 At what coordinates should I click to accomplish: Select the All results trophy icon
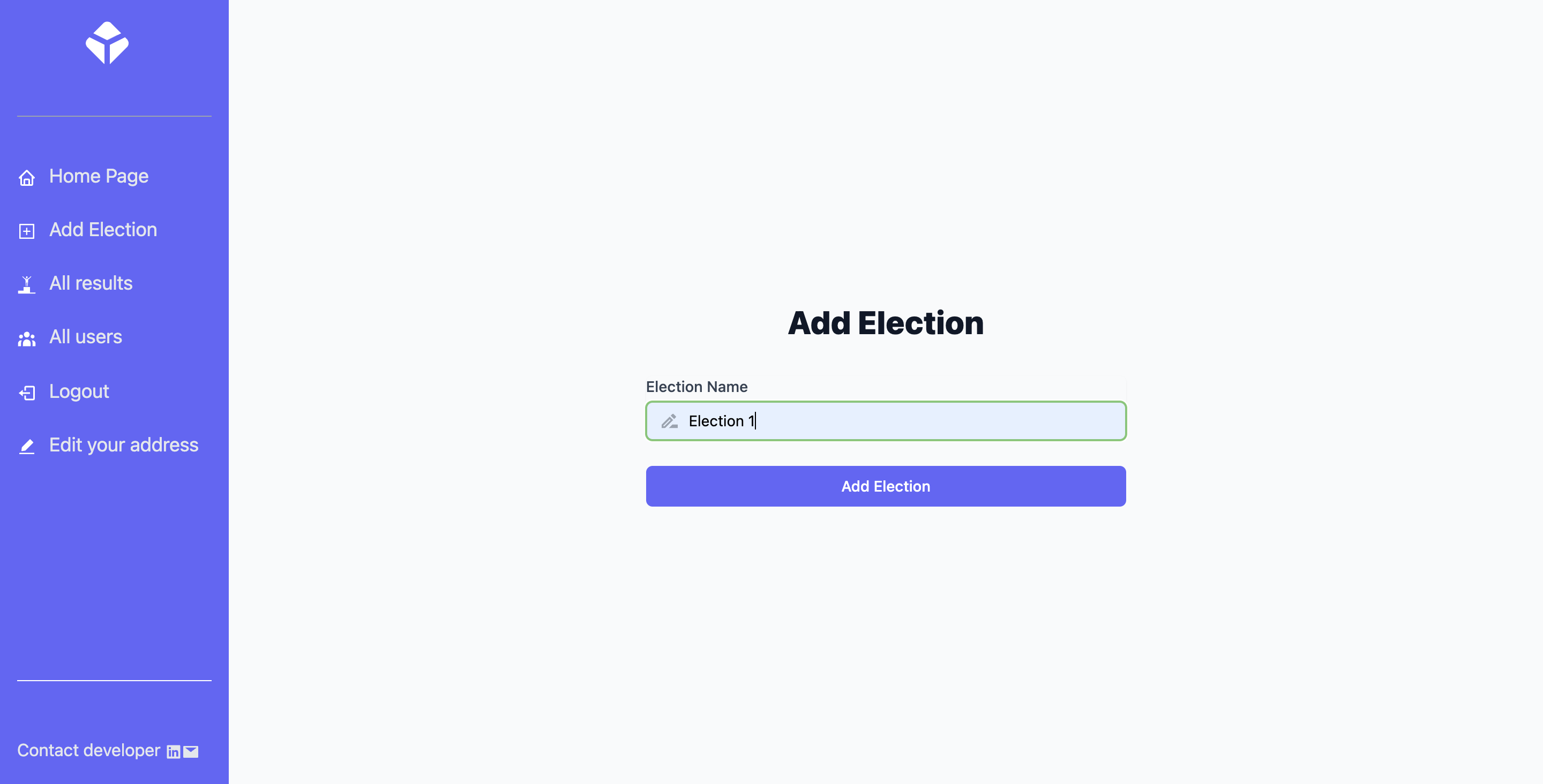point(26,284)
